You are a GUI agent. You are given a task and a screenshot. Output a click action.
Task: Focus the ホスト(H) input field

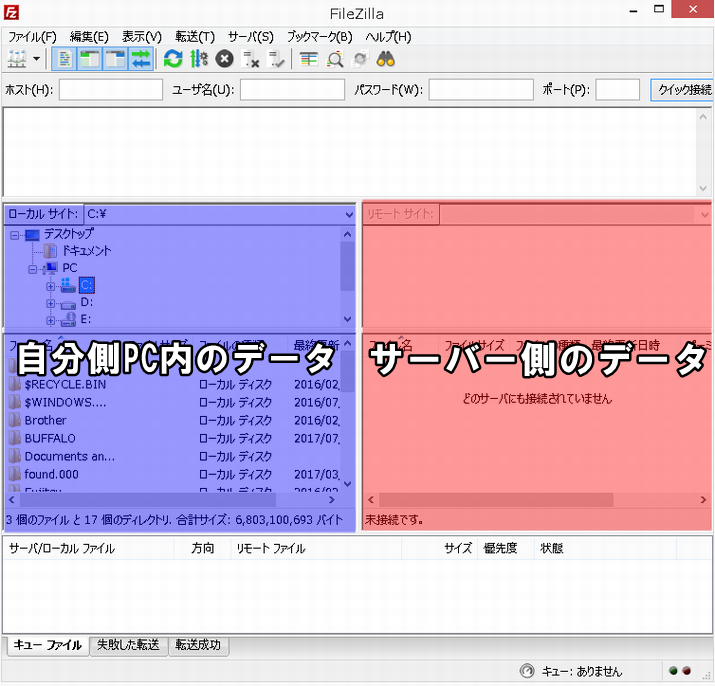pos(111,89)
